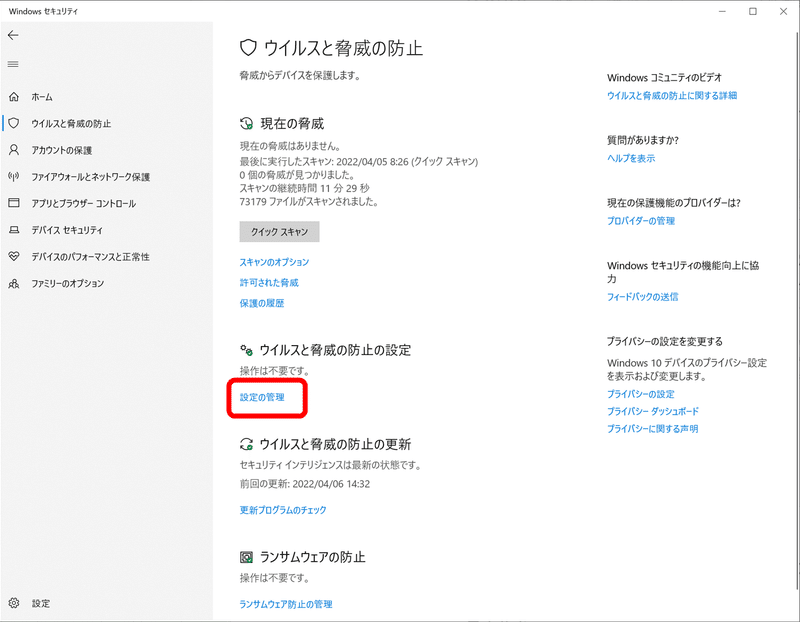Select ウイルスと脅威の防止 in sidebar
Screen dimensions: 800x622
(x=71, y=123)
